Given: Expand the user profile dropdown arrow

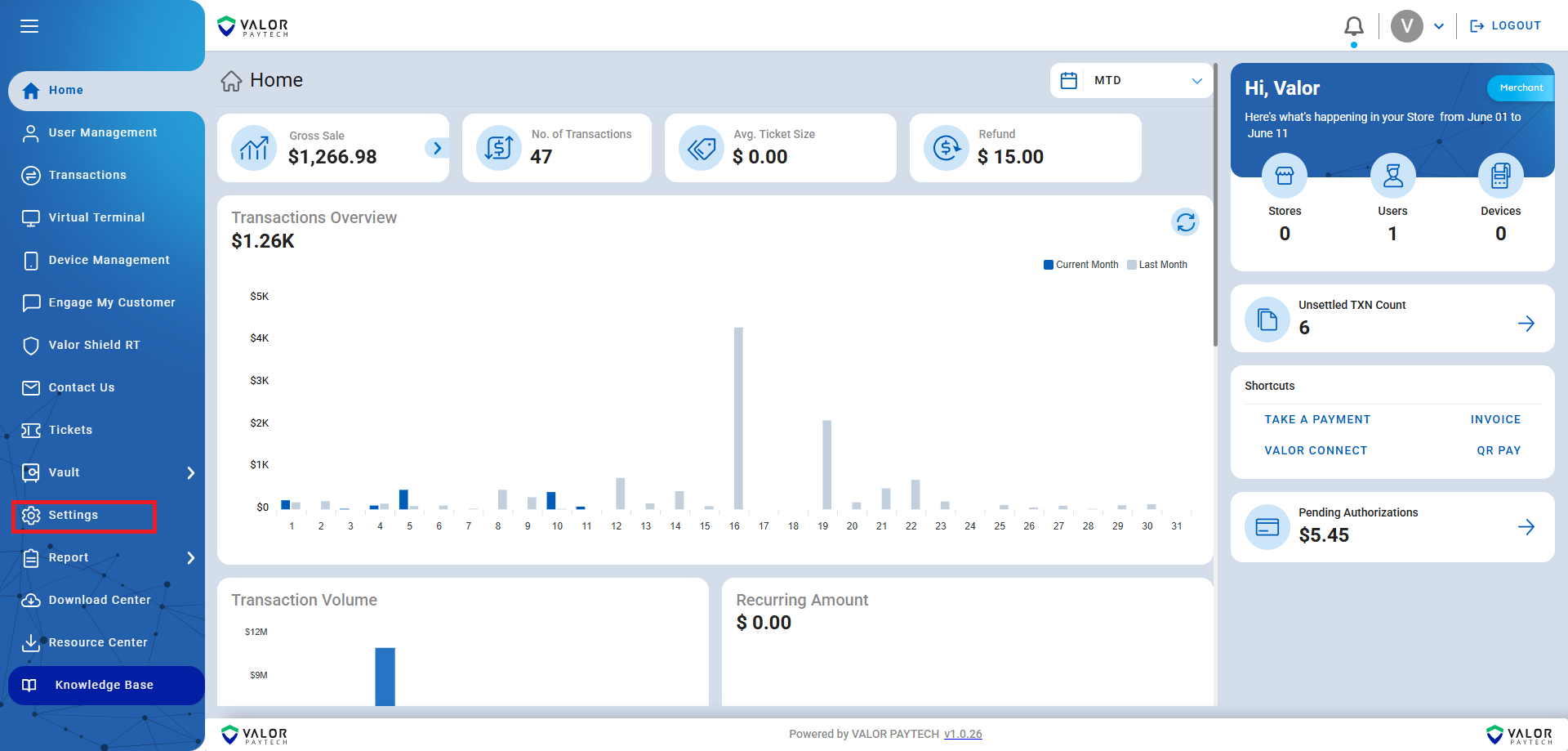Looking at the screenshot, I should coord(1439,26).
